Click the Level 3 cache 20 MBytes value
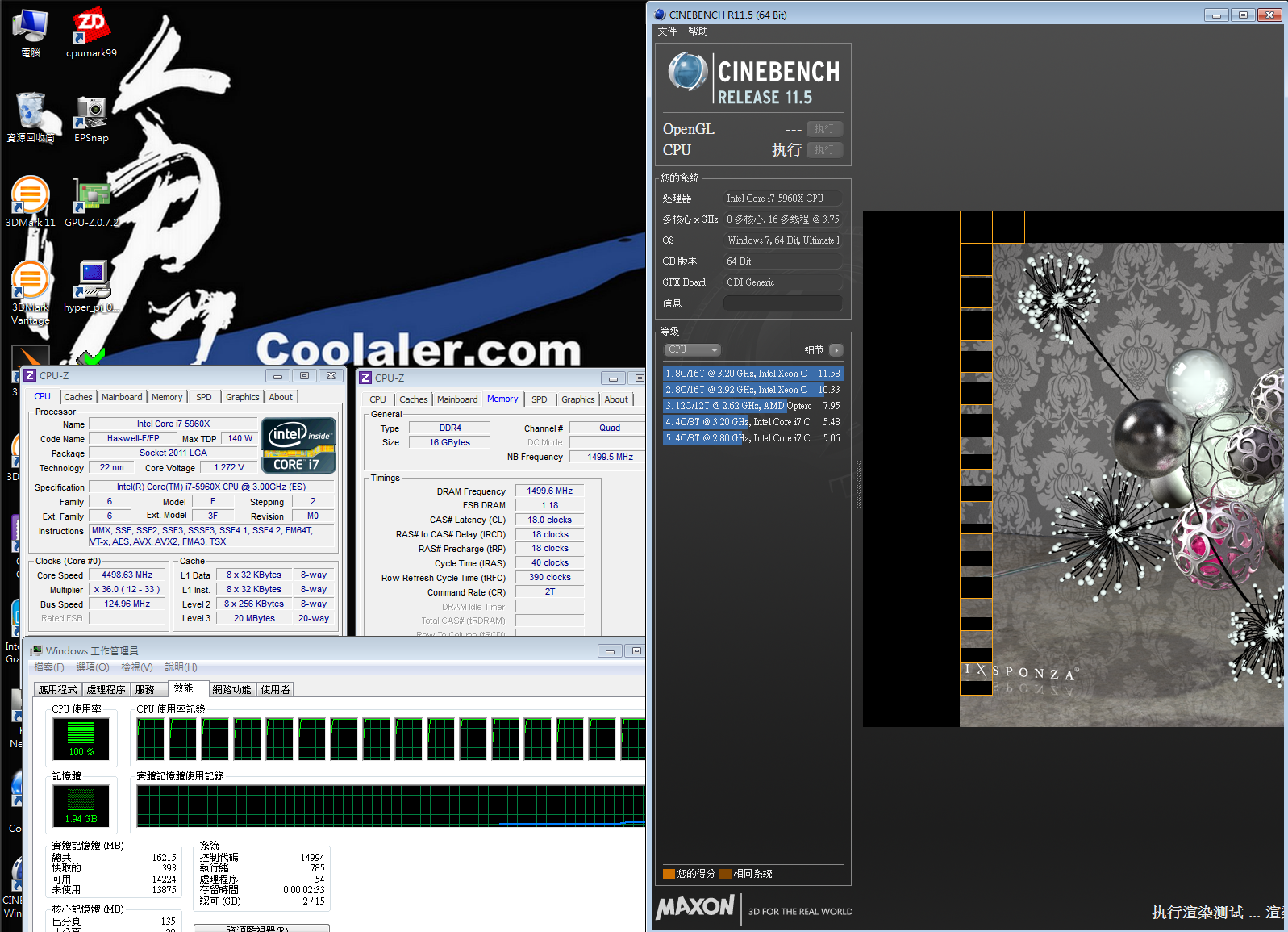1288x932 pixels. pos(254,619)
